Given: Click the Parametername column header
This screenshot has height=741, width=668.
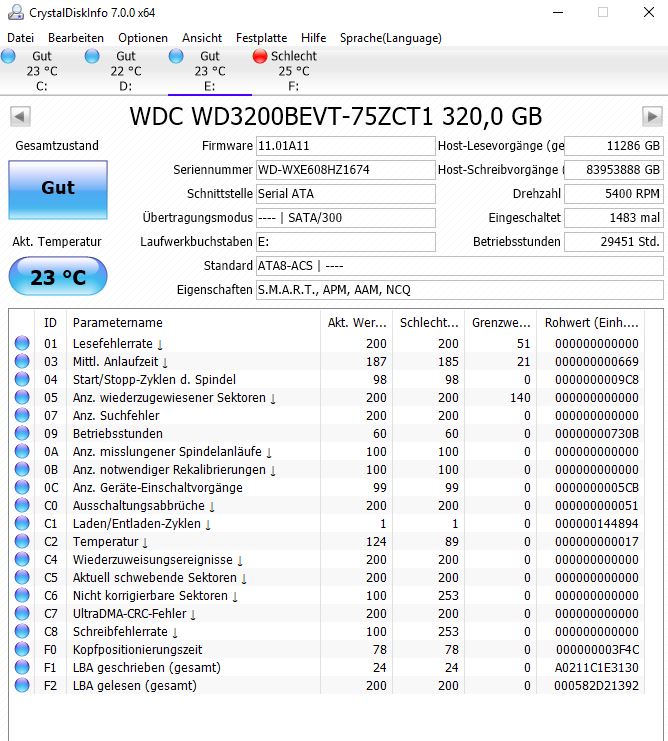Looking at the screenshot, I should 193,323.
